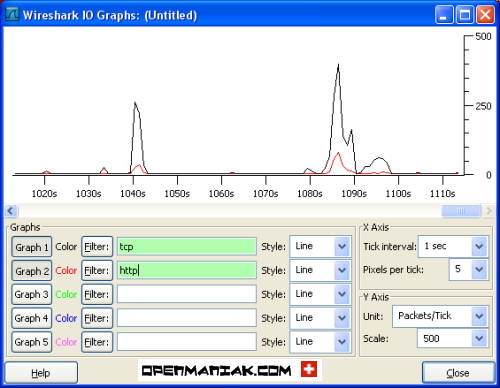500x388 pixels.
Task: Click the 1110s x-axis label
Action: tap(443, 194)
